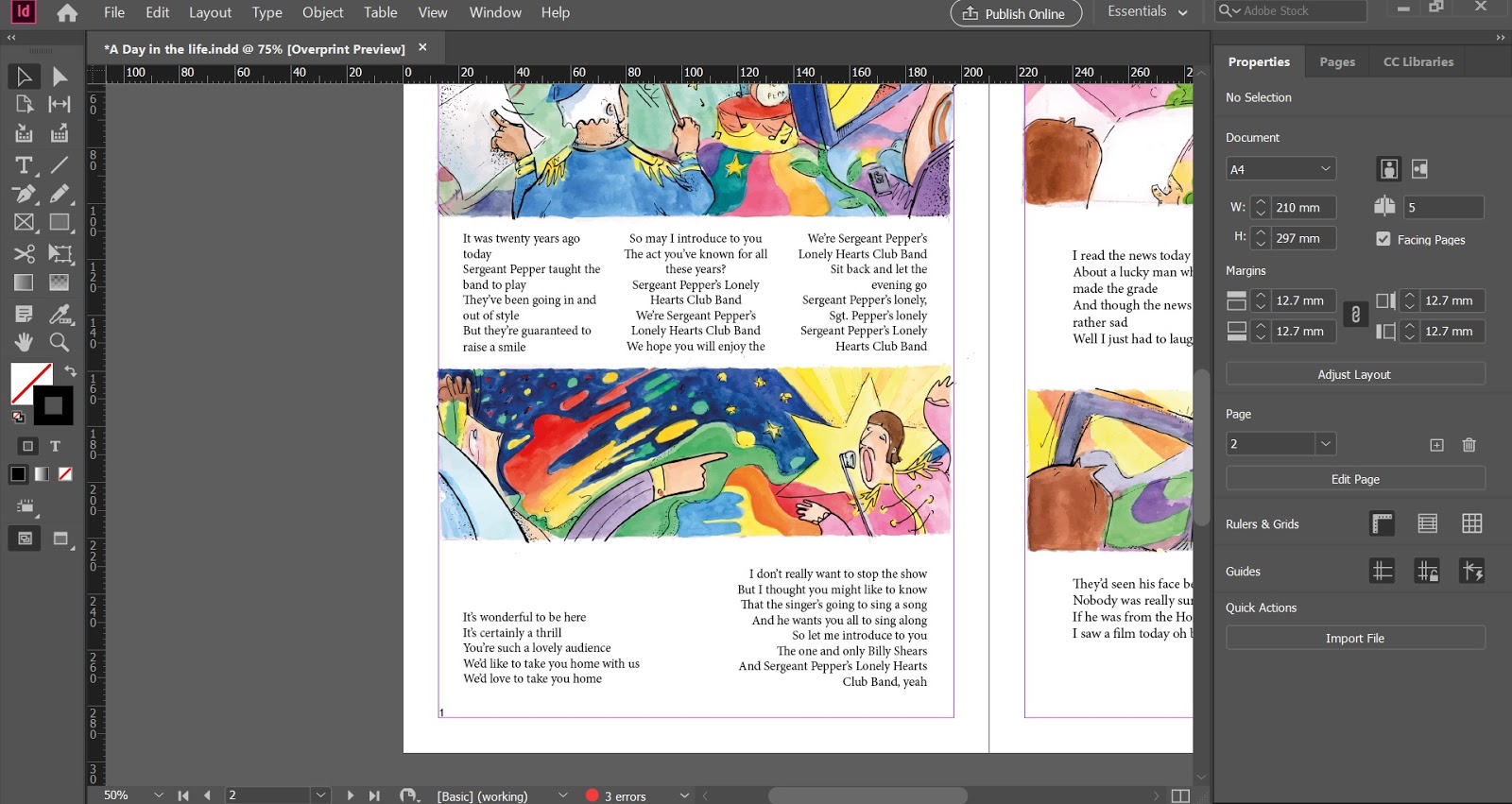Image resolution: width=1512 pixels, height=804 pixels.
Task: Click the Edit Page button
Action: click(x=1355, y=479)
